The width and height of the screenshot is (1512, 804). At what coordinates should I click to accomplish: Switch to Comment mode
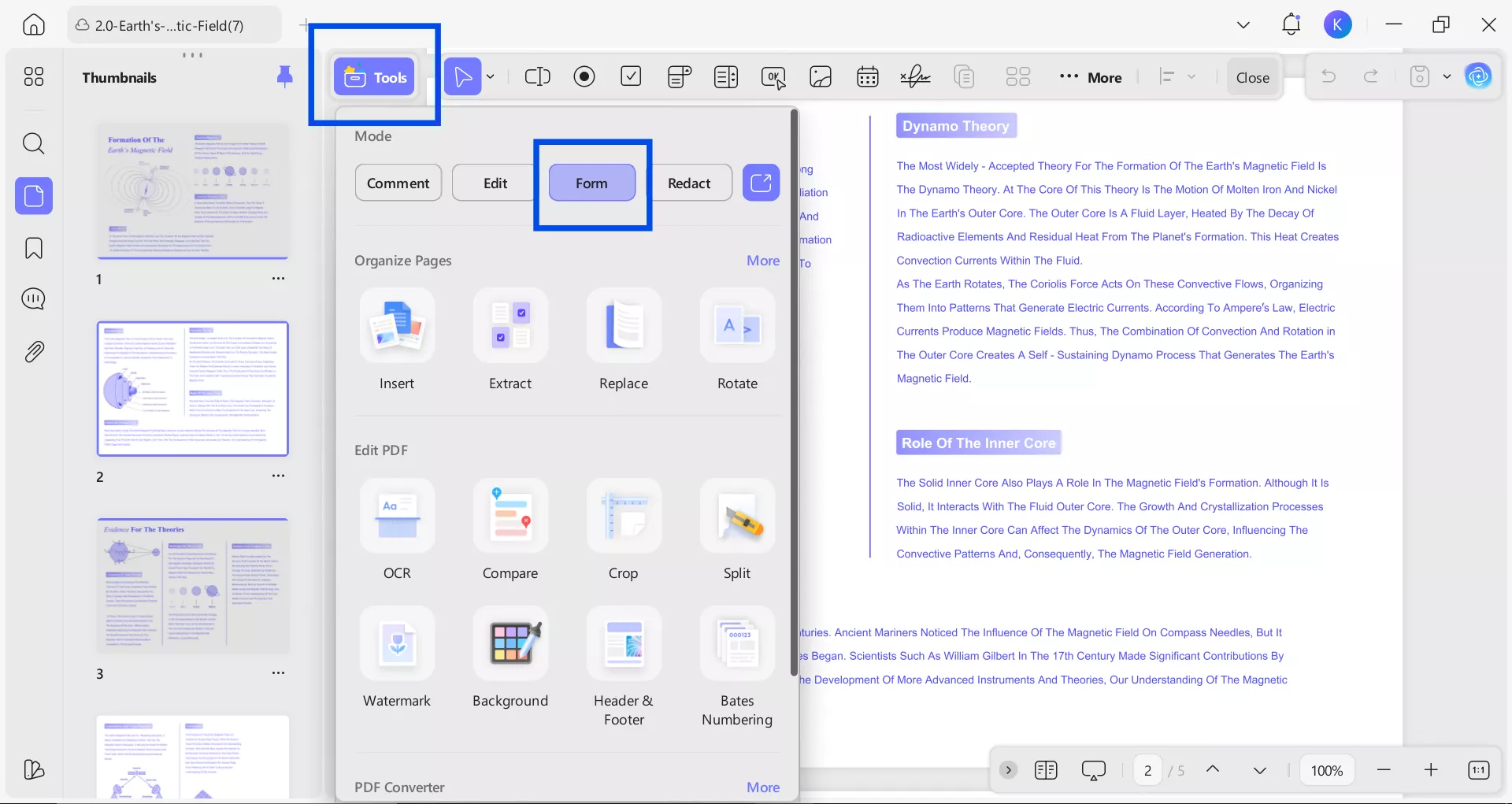pos(398,183)
